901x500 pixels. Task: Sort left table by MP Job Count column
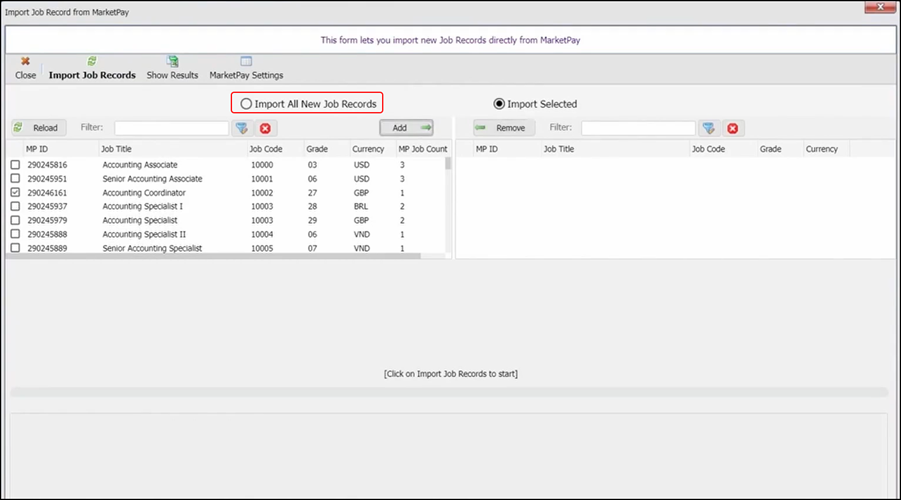tap(422, 149)
